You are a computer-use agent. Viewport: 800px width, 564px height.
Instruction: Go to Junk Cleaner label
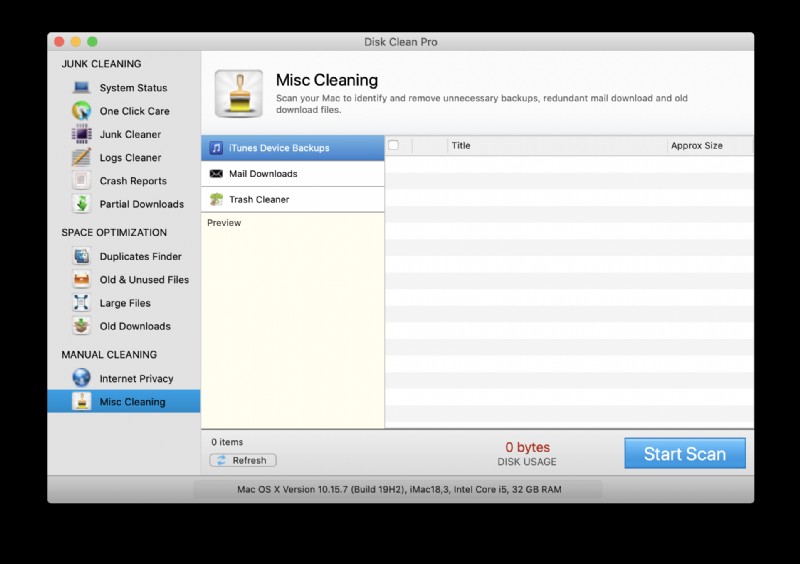click(130, 134)
